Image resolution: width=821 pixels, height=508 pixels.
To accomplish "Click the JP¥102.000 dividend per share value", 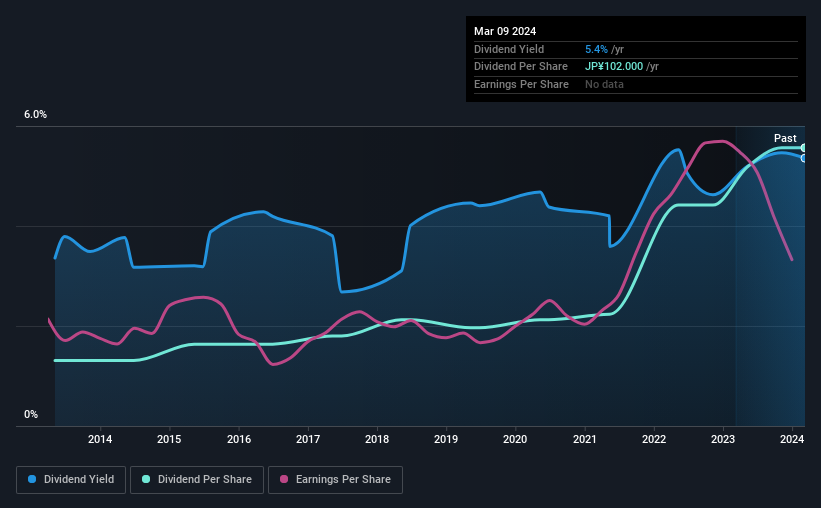I will click(x=614, y=67).
